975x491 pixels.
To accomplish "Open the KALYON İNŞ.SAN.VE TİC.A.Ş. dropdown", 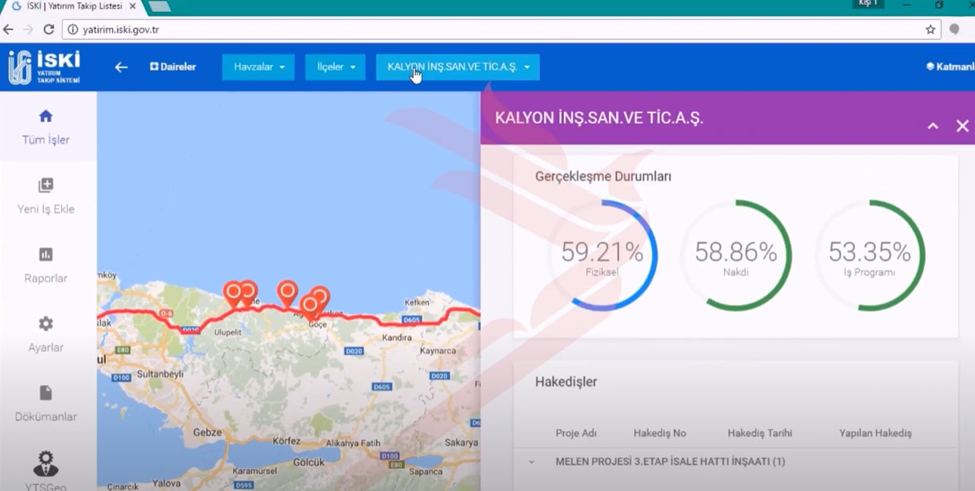I will tap(458, 67).
